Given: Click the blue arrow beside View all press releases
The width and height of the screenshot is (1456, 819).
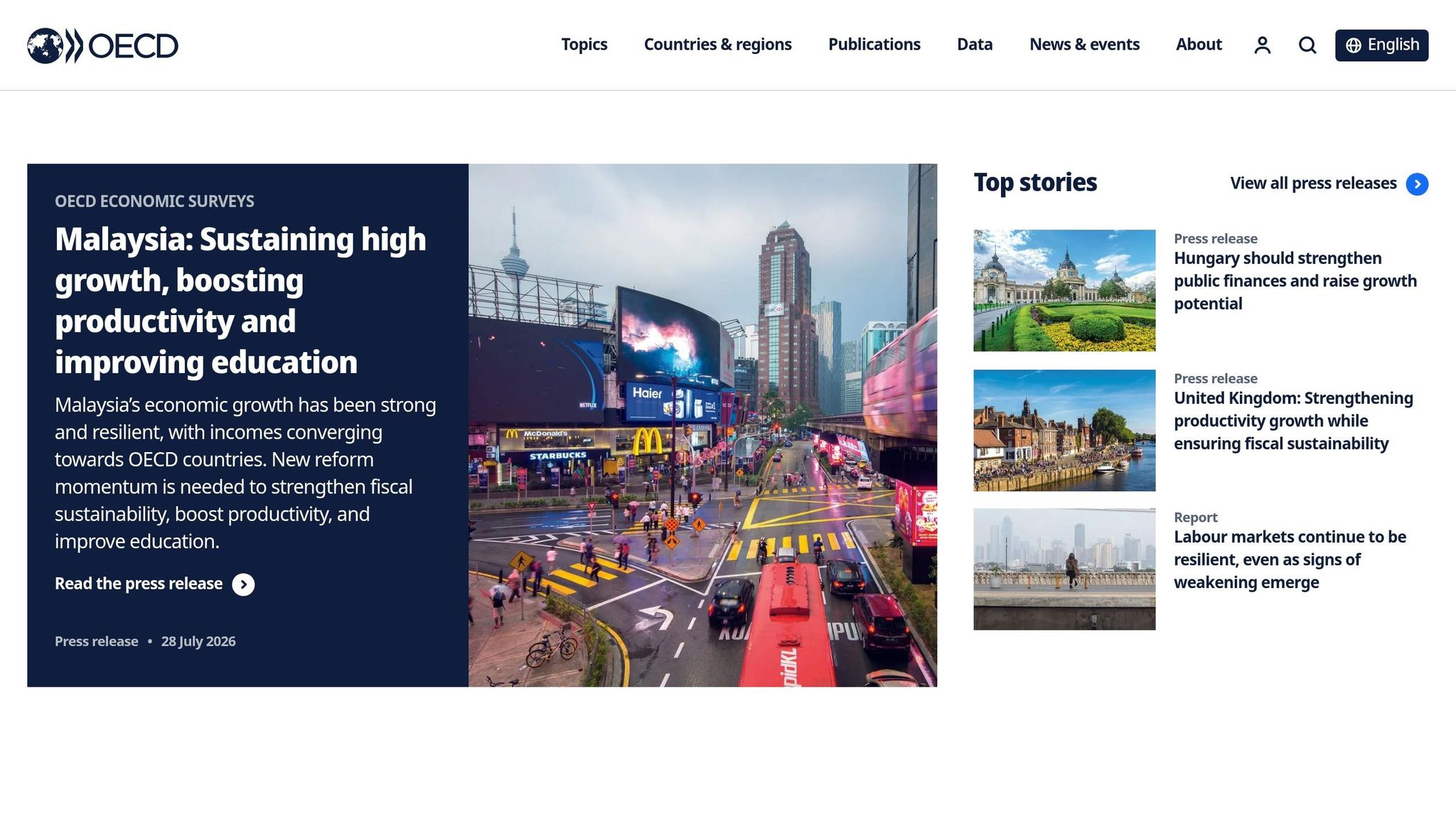Looking at the screenshot, I should 1417,184.
